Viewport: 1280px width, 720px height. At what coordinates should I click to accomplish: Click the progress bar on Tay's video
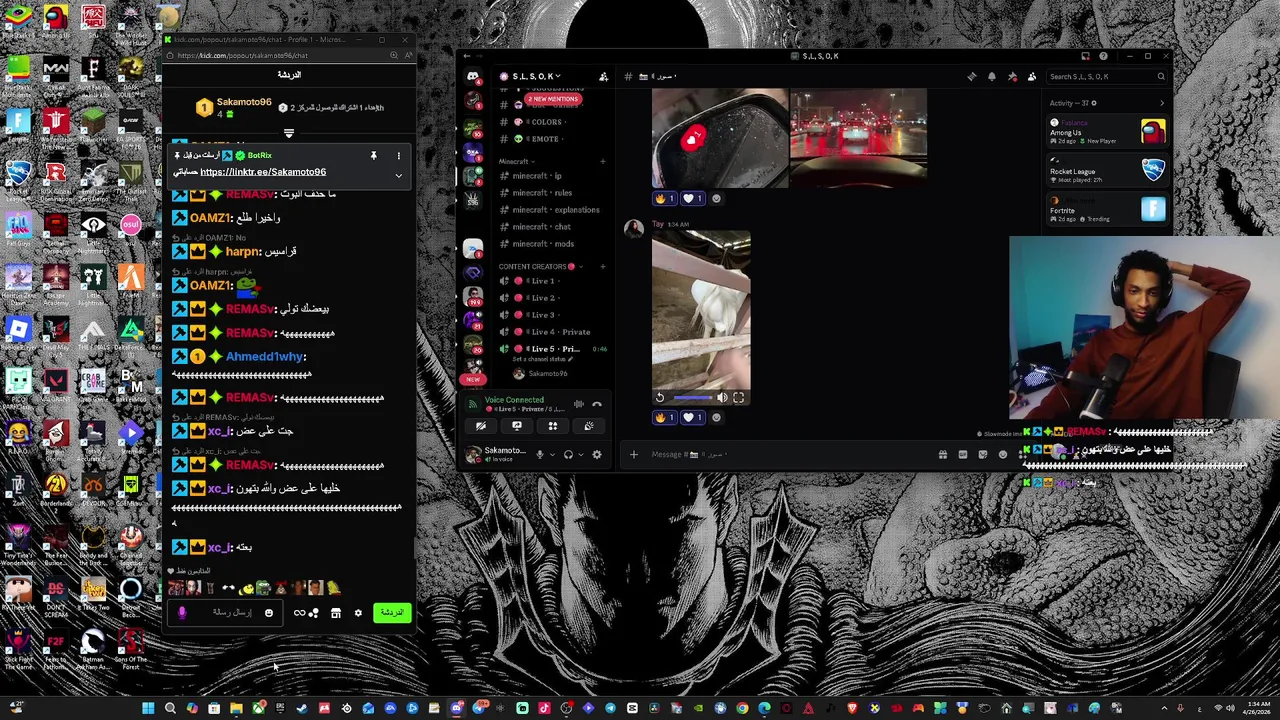[694, 398]
